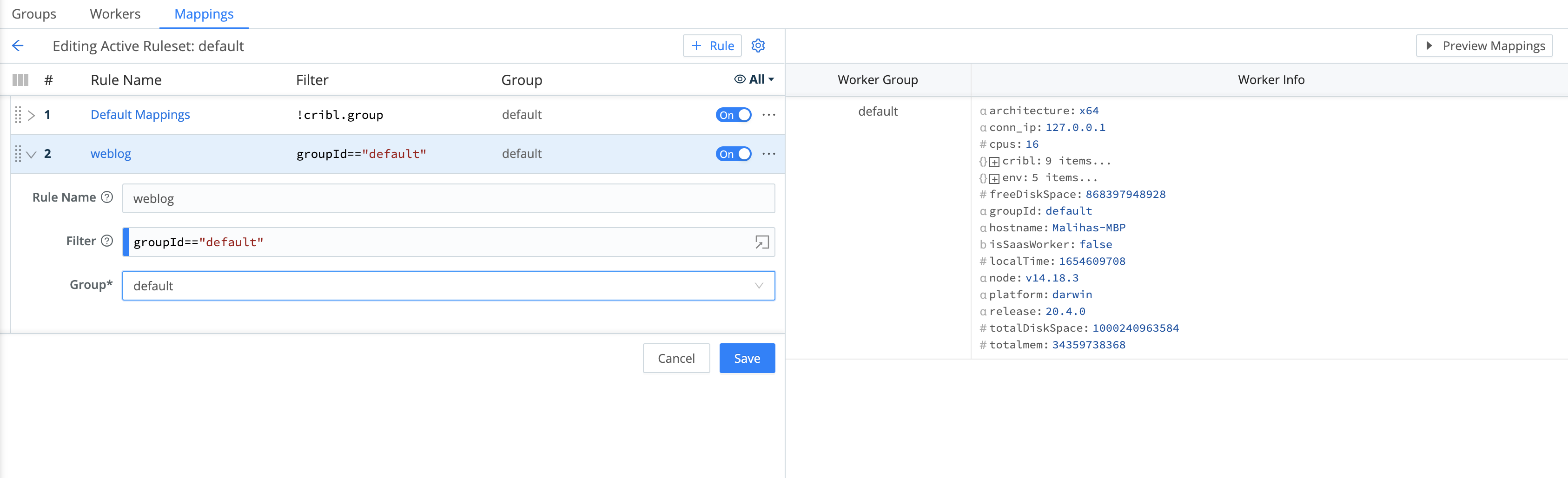Image resolution: width=1568 pixels, height=478 pixels.
Task: Collapse the weblog rule details chevron
Action: [x=32, y=154]
